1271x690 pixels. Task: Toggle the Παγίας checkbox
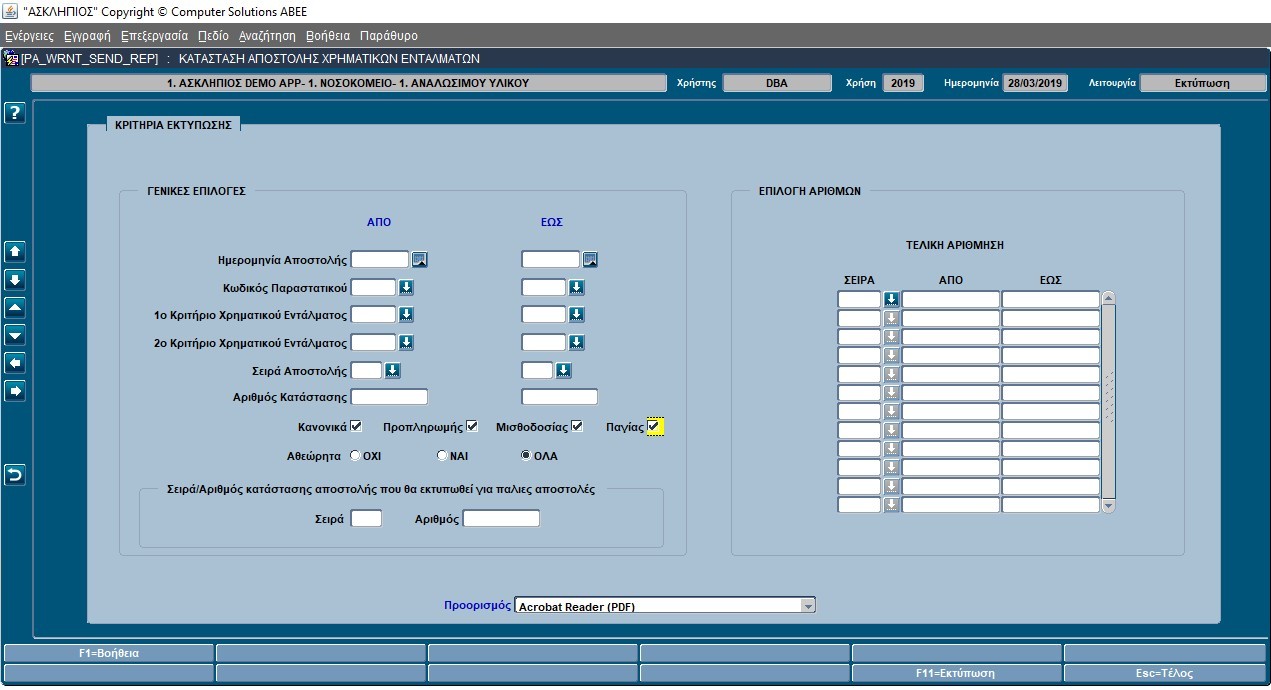[654, 427]
